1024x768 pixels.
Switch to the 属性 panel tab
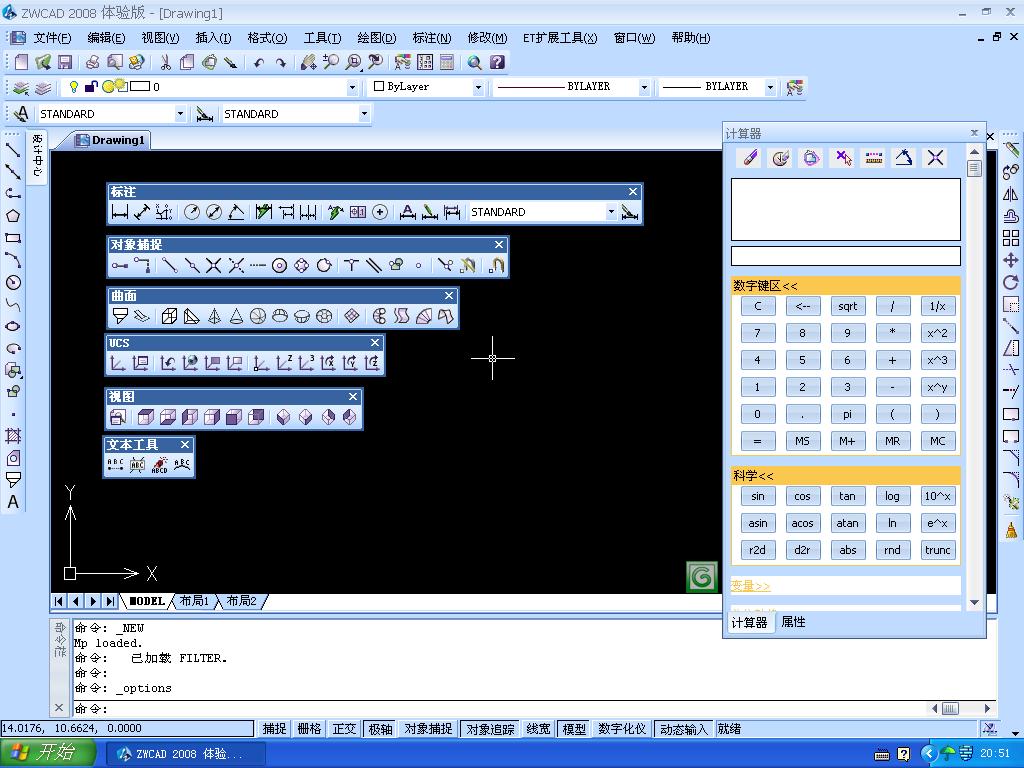(x=793, y=622)
